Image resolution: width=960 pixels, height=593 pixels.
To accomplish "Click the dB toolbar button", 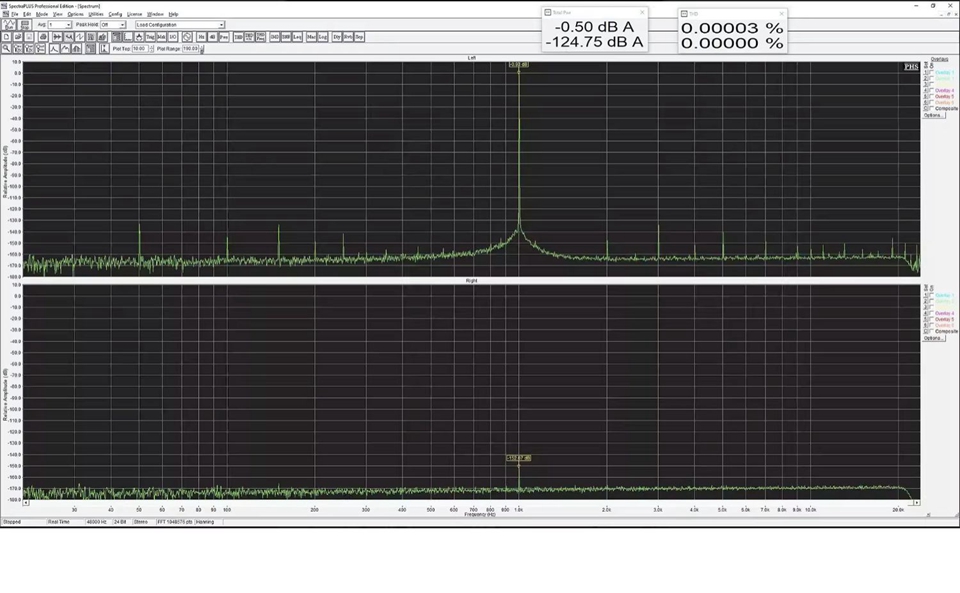I will (212, 37).
